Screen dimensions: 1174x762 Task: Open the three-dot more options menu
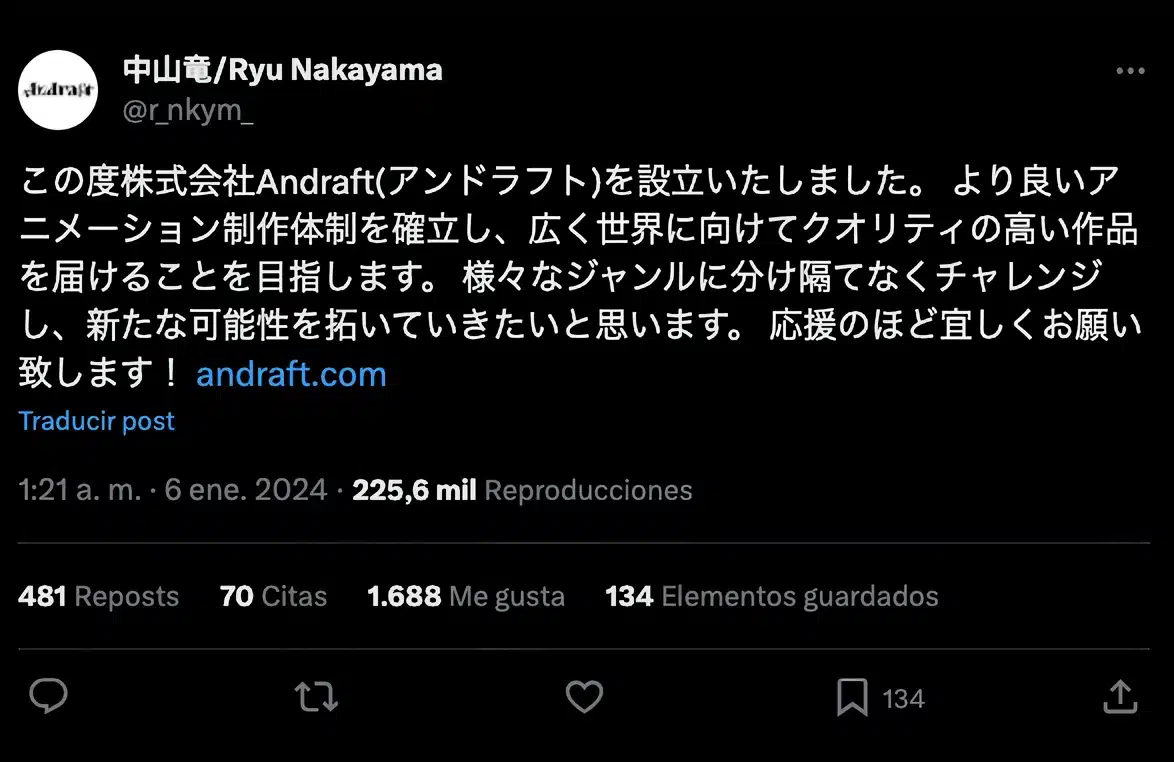click(x=1130, y=71)
